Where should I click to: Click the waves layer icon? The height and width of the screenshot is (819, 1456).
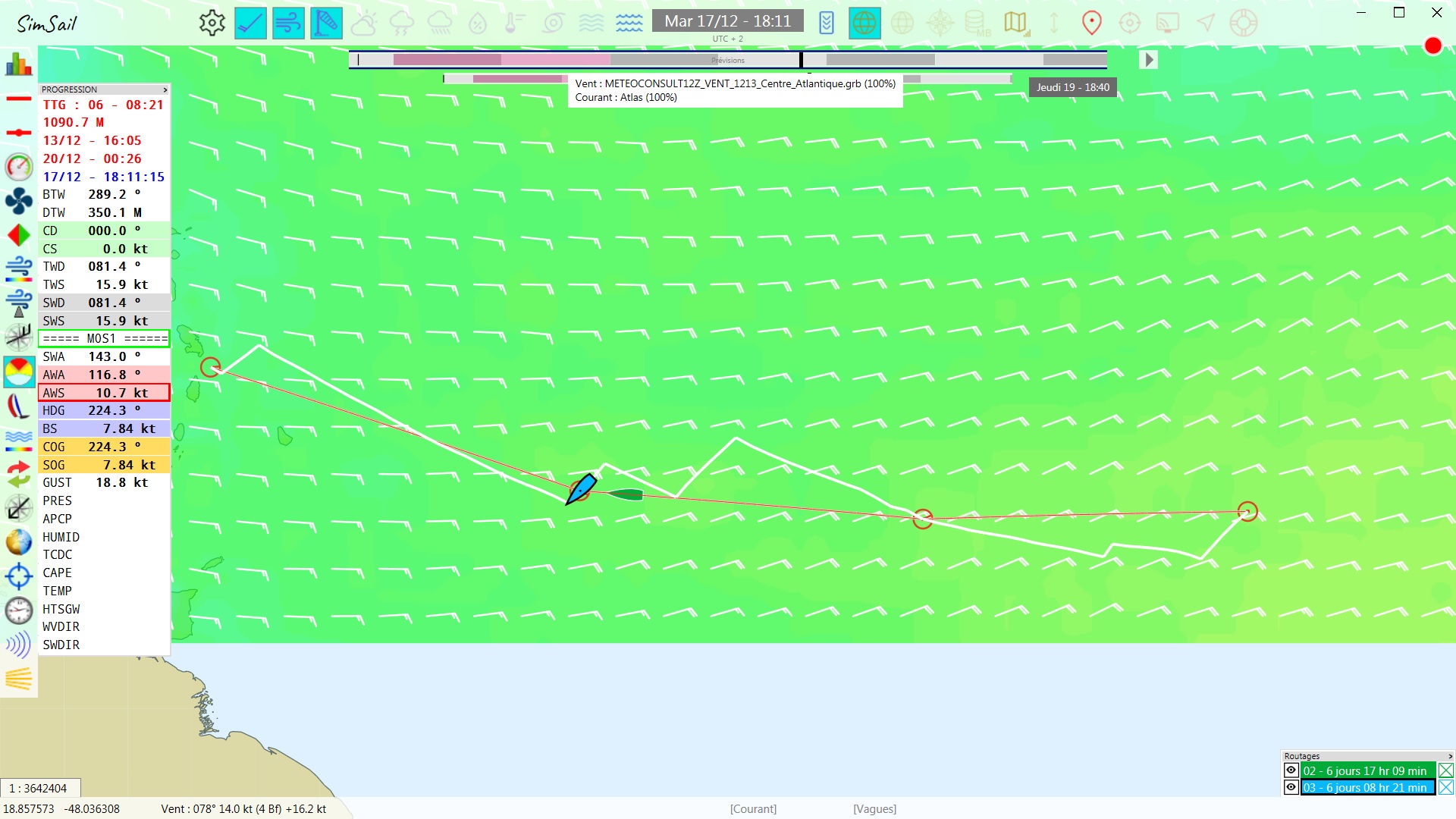[x=629, y=23]
